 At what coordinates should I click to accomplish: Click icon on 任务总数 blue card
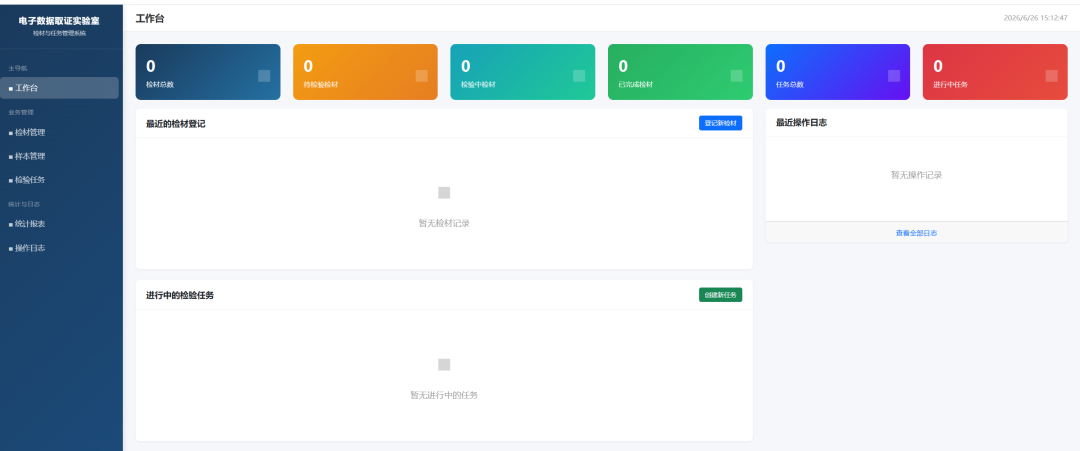(x=894, y=76)
